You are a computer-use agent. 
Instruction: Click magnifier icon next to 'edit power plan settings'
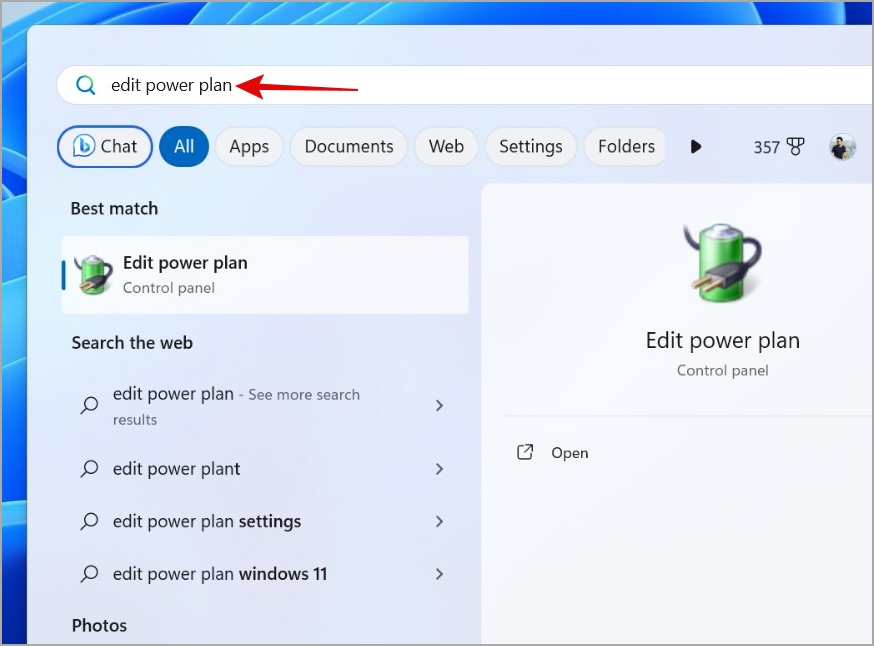point(89,521)
